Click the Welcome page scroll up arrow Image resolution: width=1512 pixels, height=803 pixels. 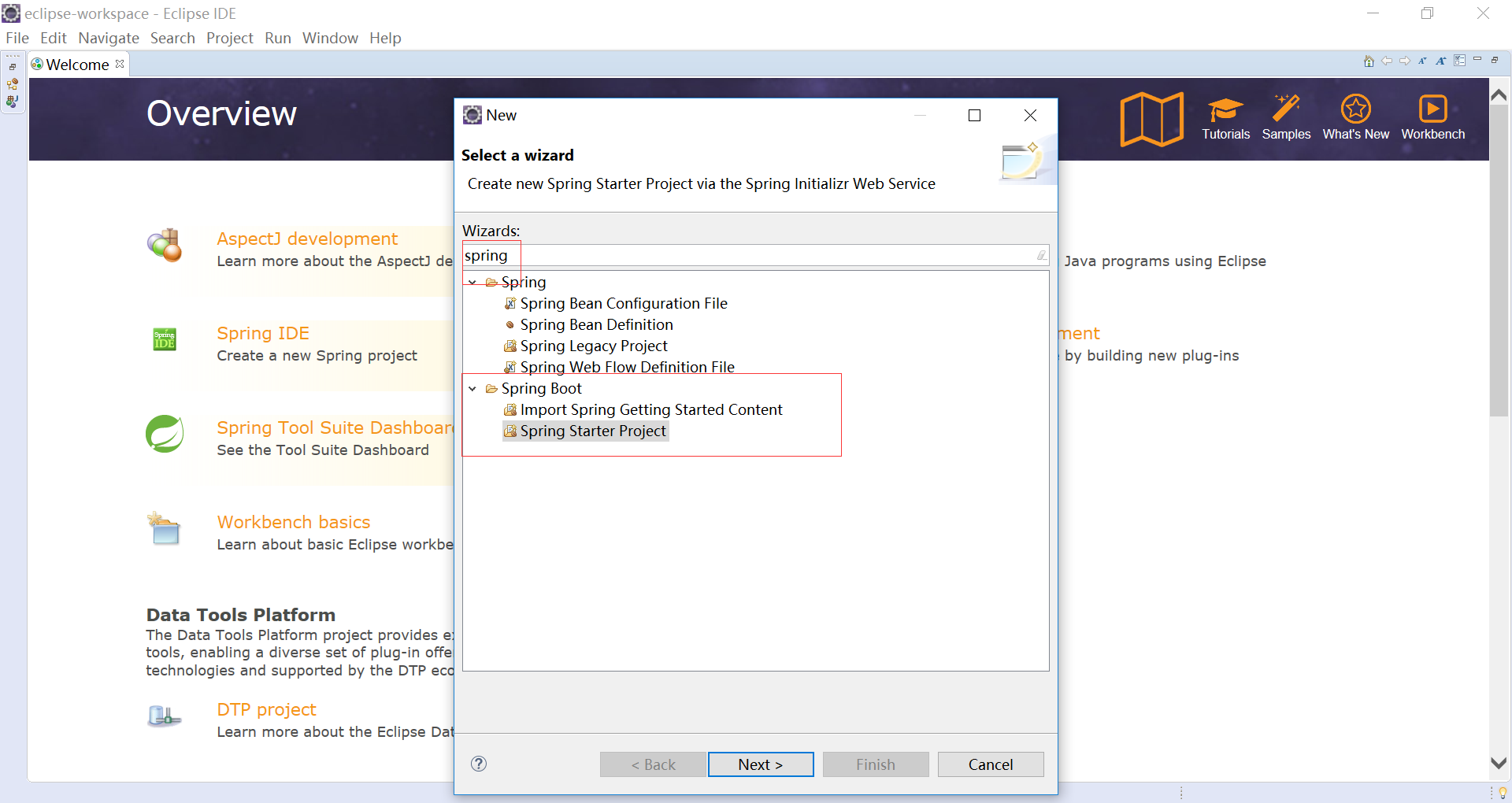click(1499, 95)
